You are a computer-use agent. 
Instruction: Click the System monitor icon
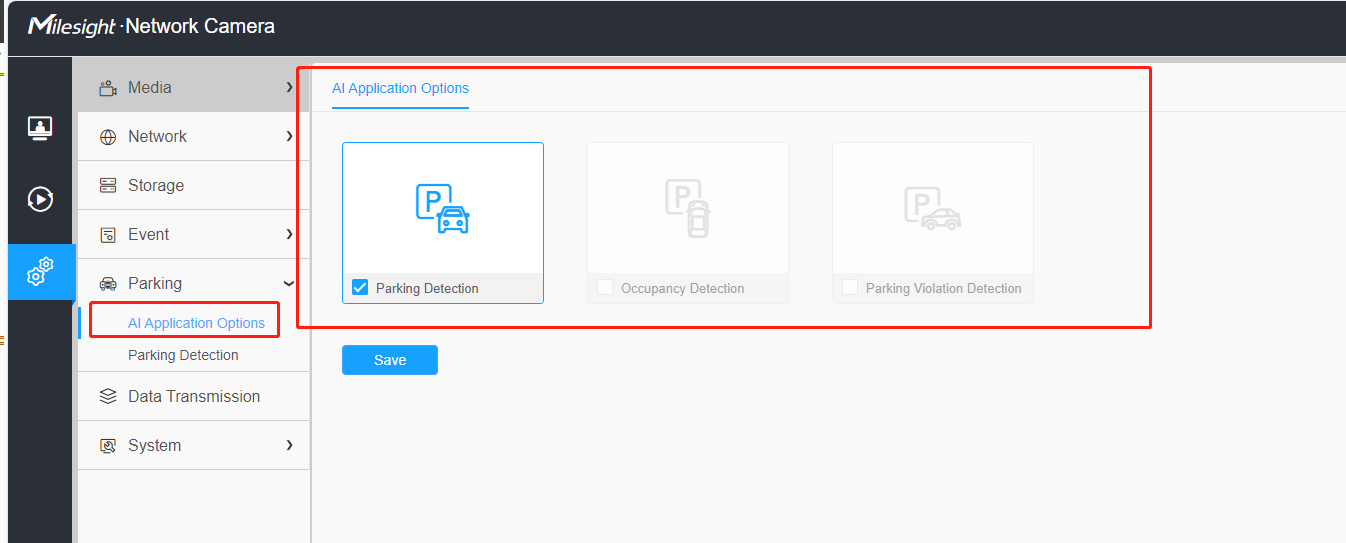point(108,446)
